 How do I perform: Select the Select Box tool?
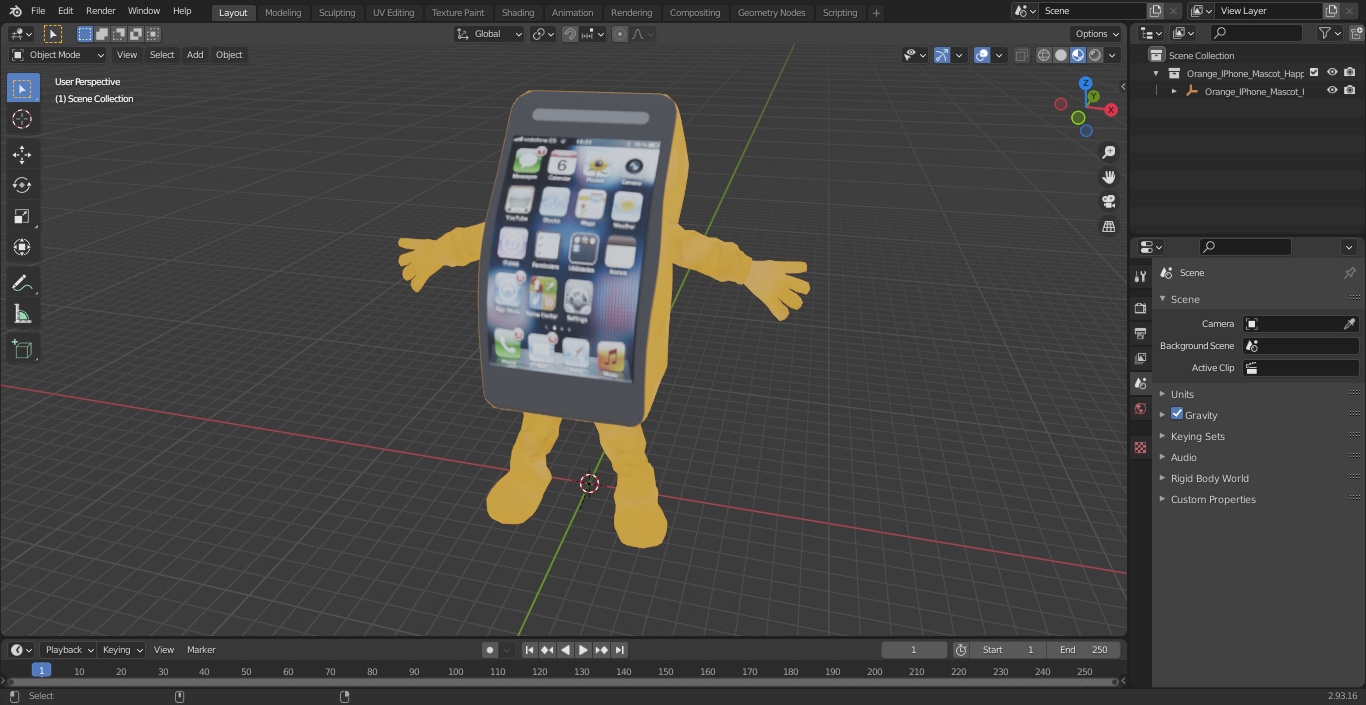tap(22, 88)
